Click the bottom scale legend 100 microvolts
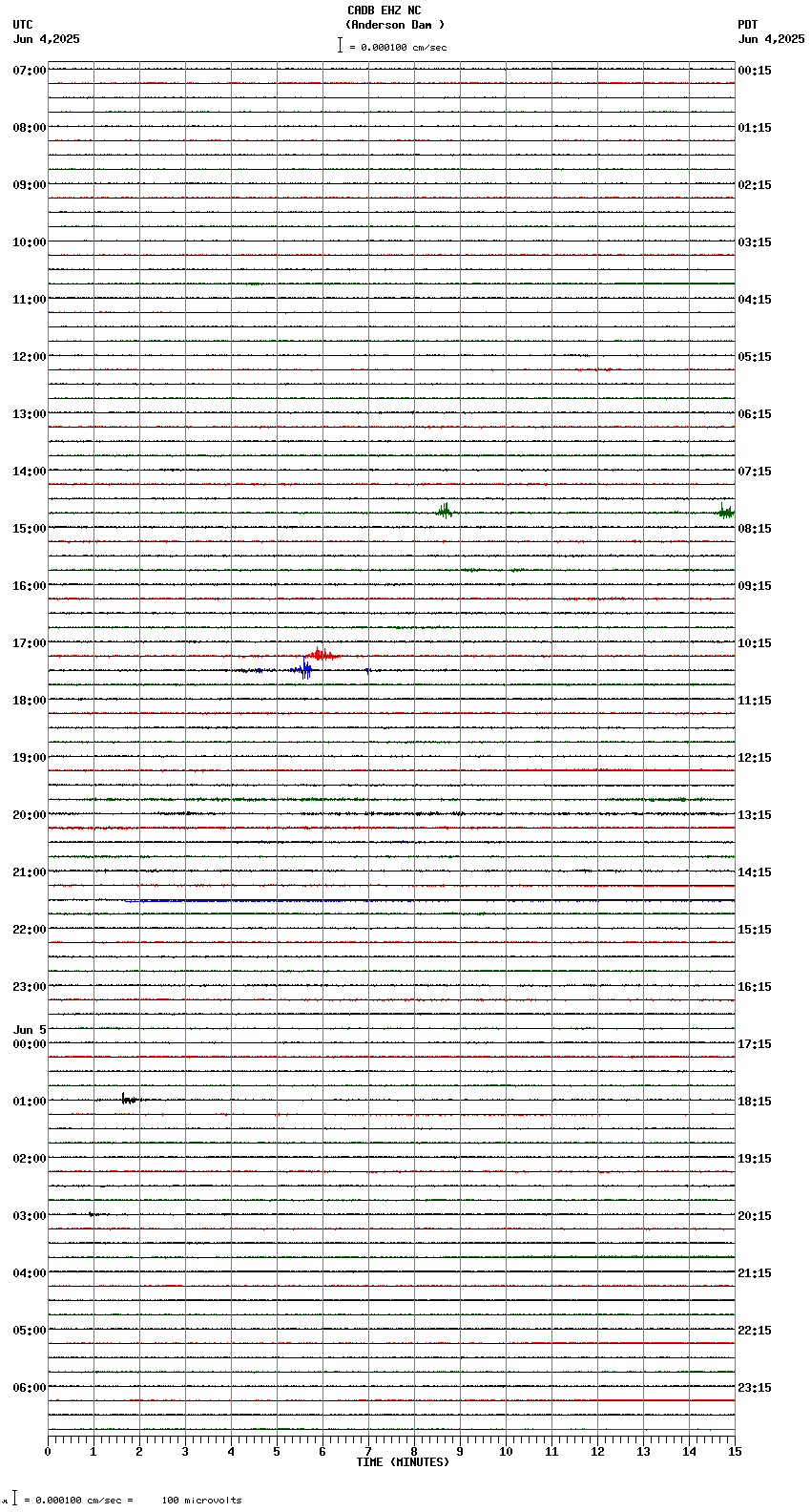This screenshot has width=811, height=1512. [x=201, y=1501]
